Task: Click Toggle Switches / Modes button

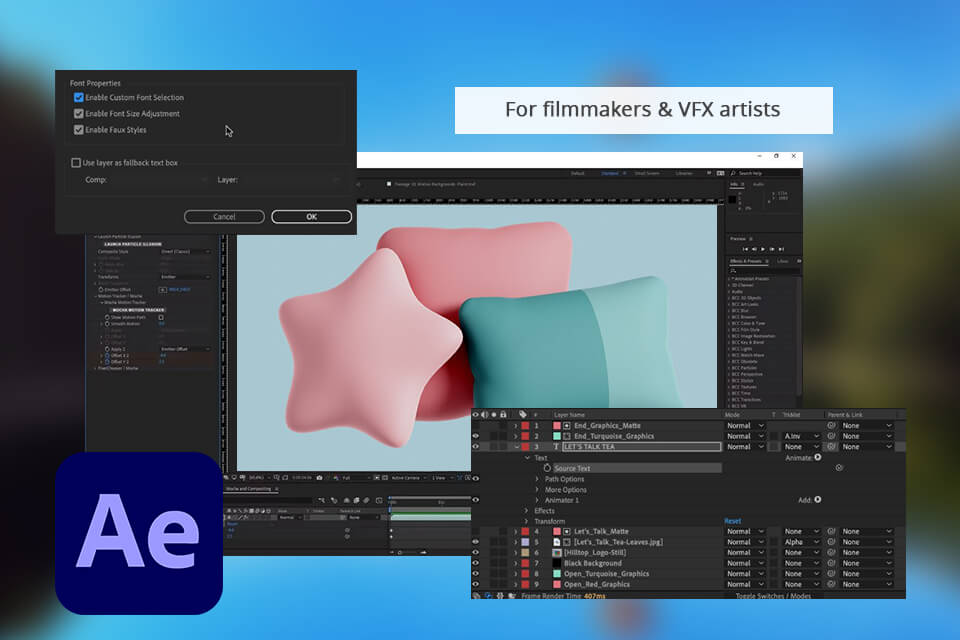Action: (x=773, y=595)
